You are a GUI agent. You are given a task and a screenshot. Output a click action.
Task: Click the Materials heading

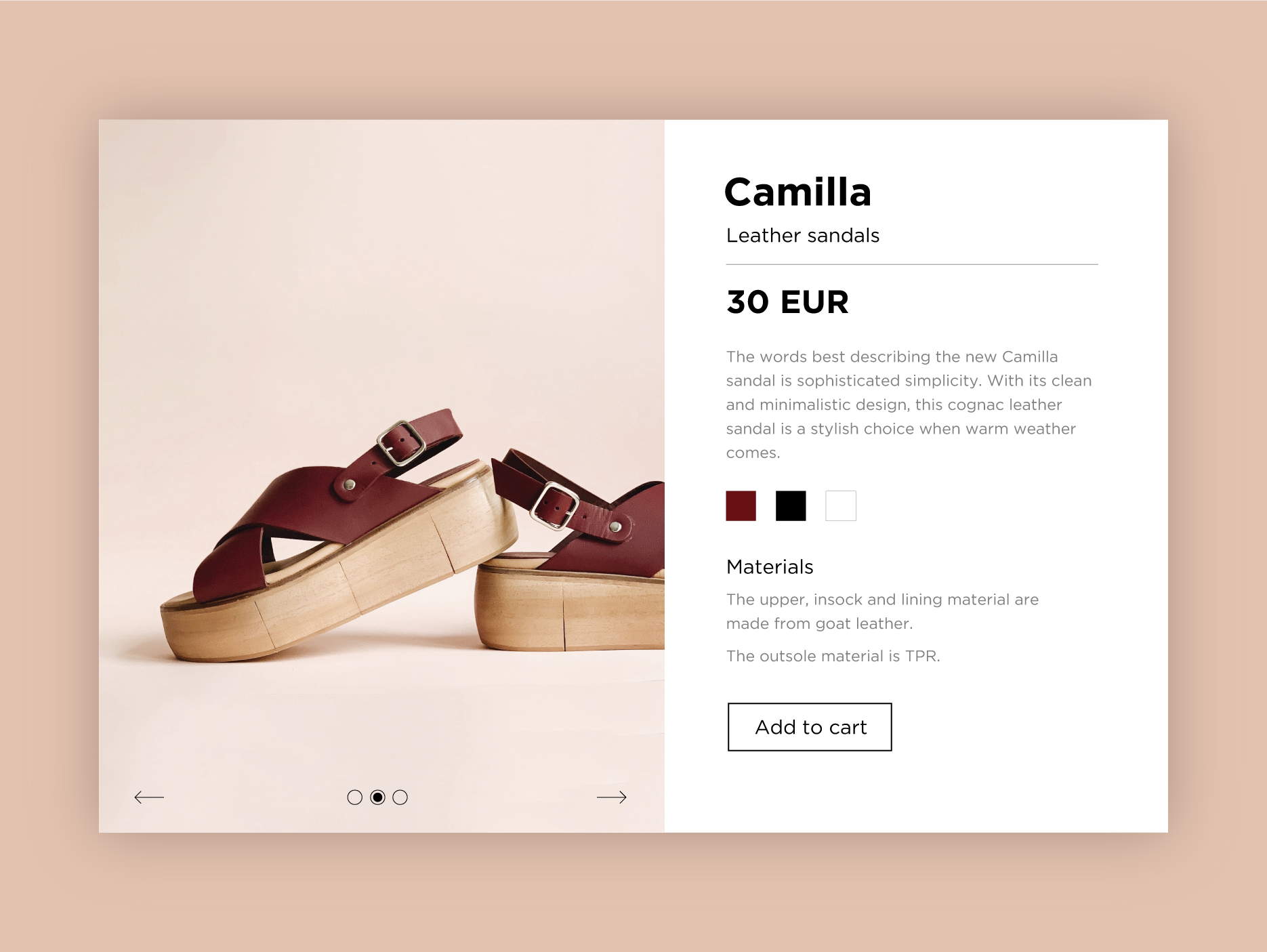(x=770, y=567)
